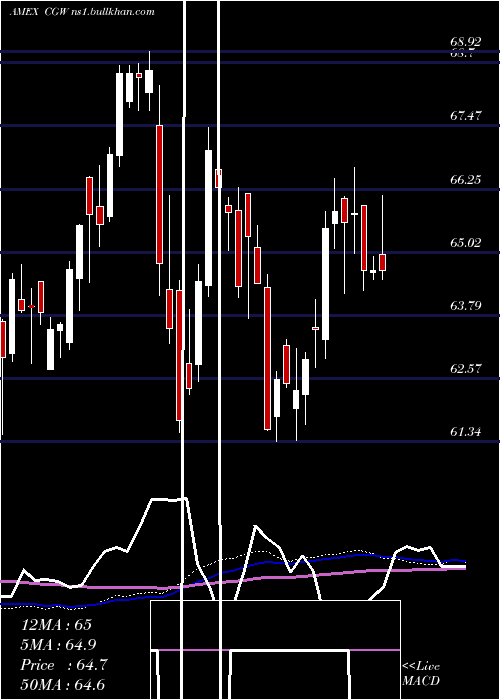The height and width of the screenshot is (700, 500).
Task: Click the 12MA : 65 readout
Action: 56,625
